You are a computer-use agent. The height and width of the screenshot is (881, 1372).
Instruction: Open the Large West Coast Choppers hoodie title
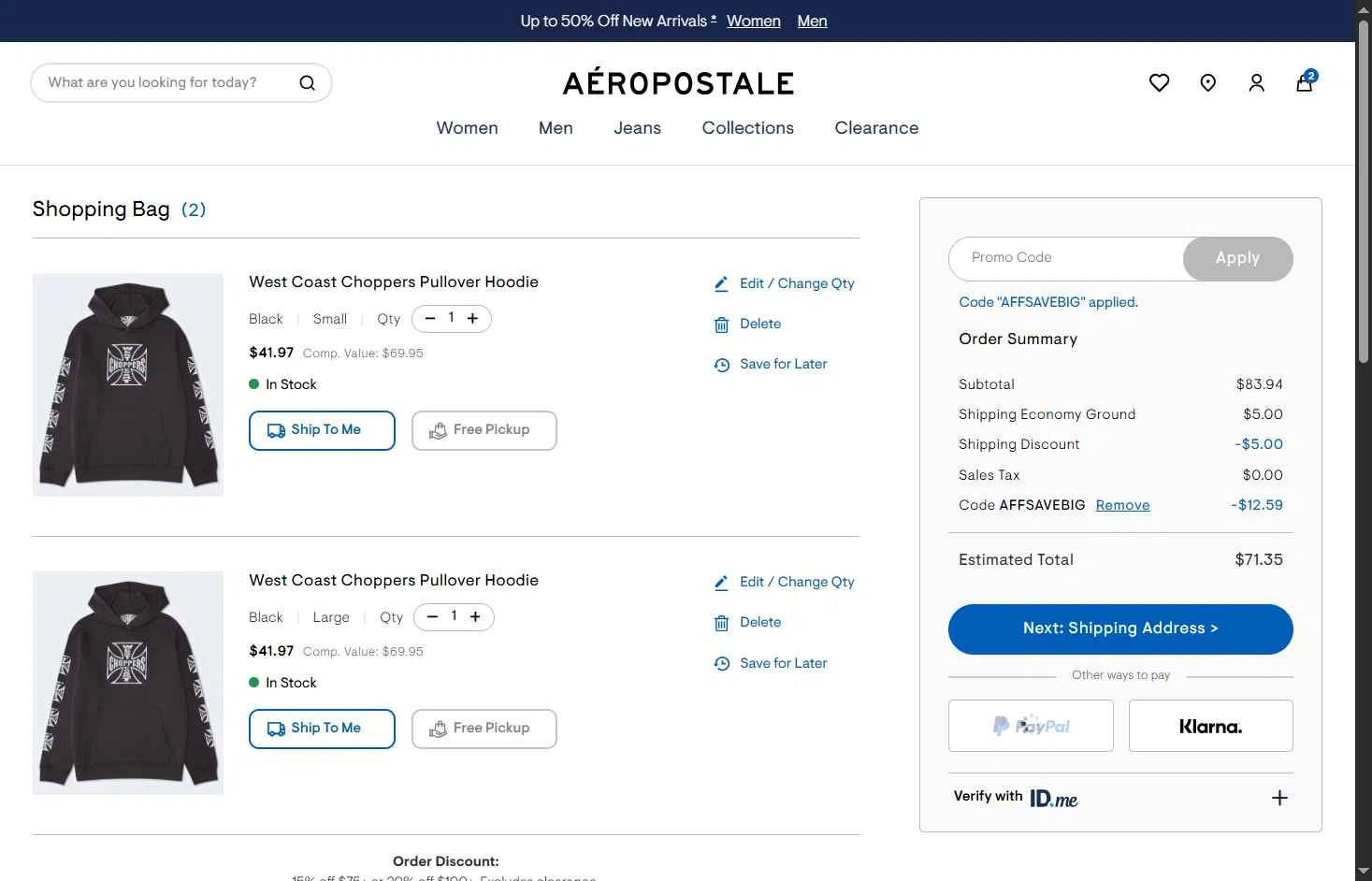click(x=394, y=580)
